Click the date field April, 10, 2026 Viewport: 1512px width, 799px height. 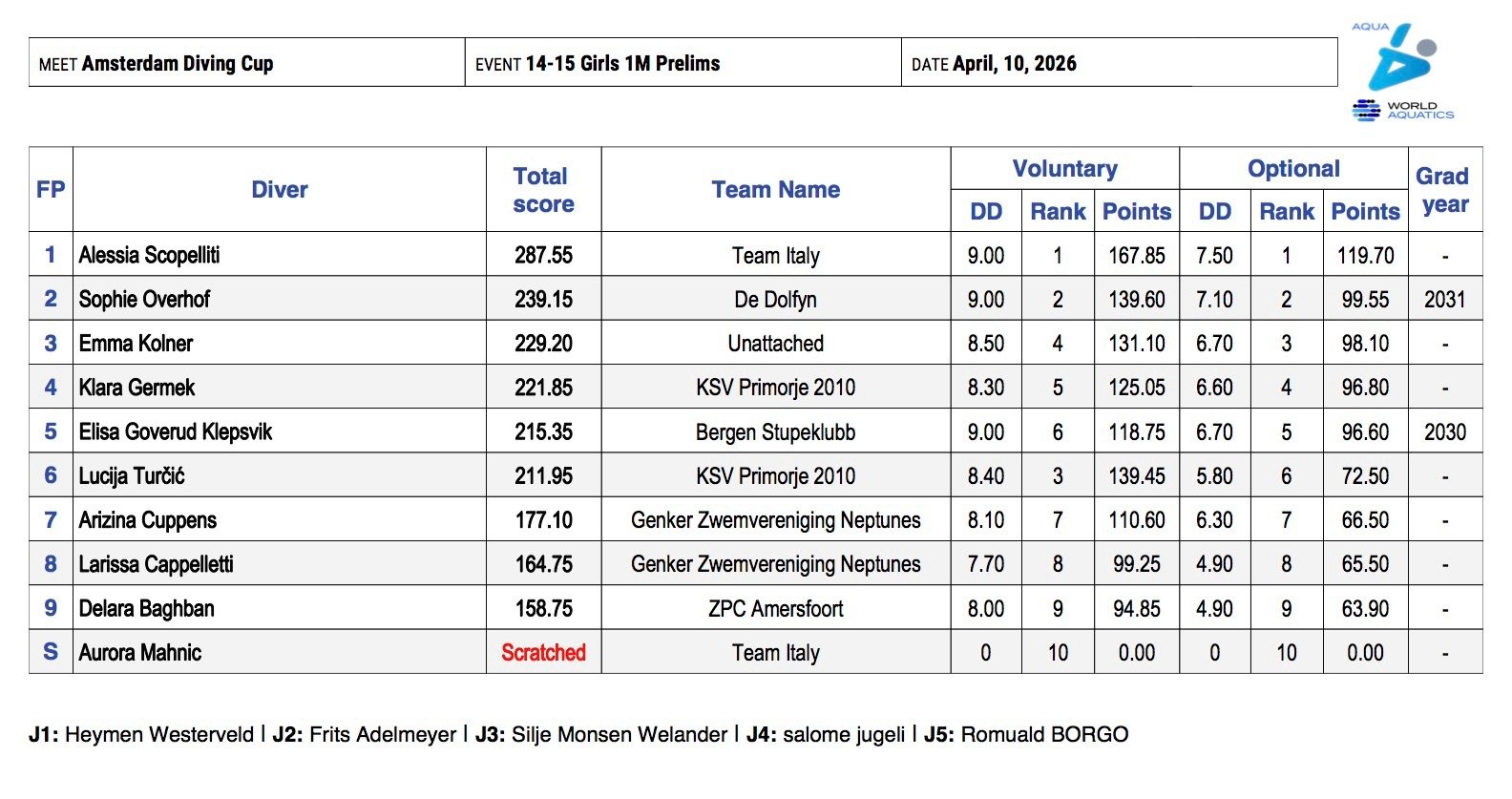tap(1014, 64)
